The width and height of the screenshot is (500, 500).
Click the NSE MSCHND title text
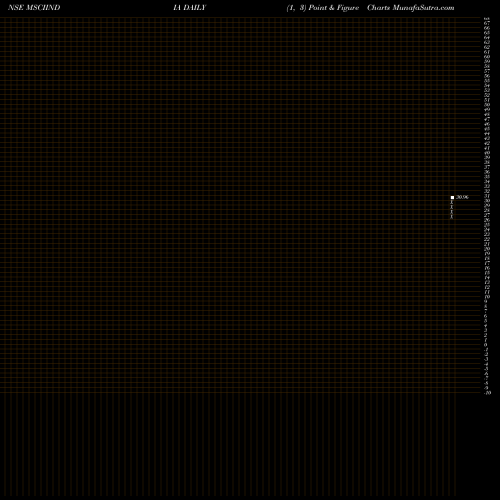[x=34, y=8]
